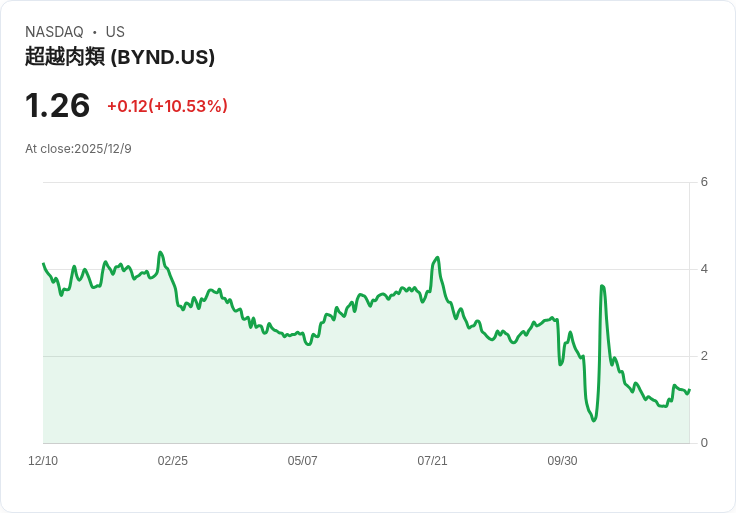Click the sharp price spike after 09/30

point(602,287)
